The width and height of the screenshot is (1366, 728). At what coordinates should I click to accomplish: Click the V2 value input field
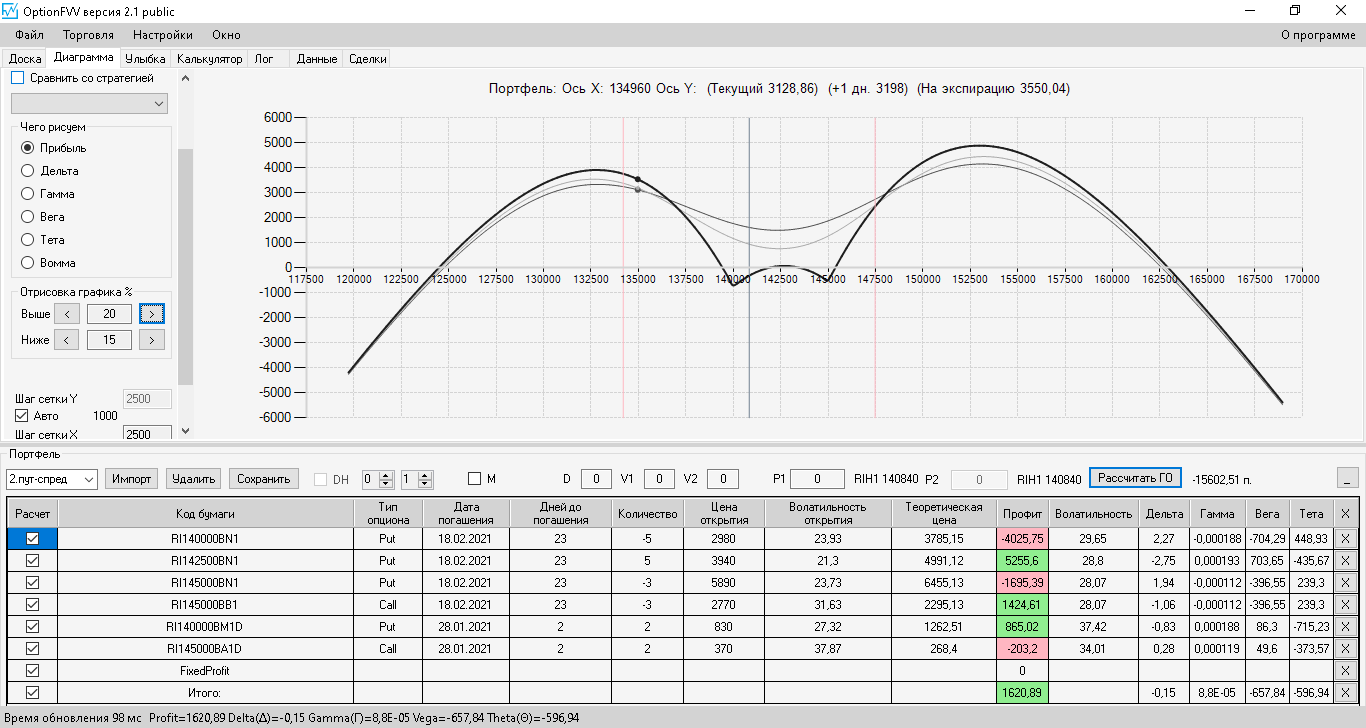(723, 479)
